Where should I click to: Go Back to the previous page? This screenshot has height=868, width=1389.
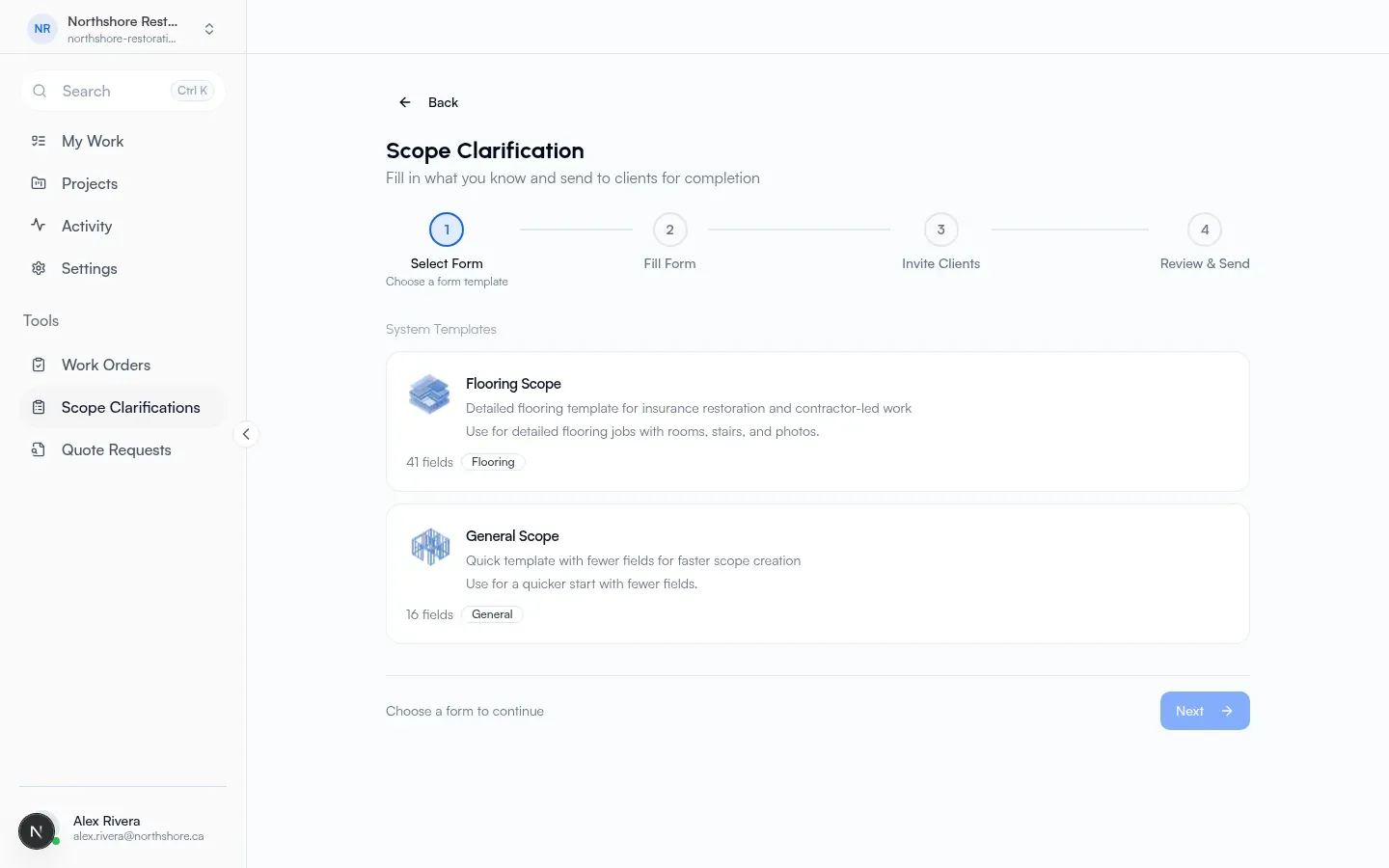pos(428,102)
